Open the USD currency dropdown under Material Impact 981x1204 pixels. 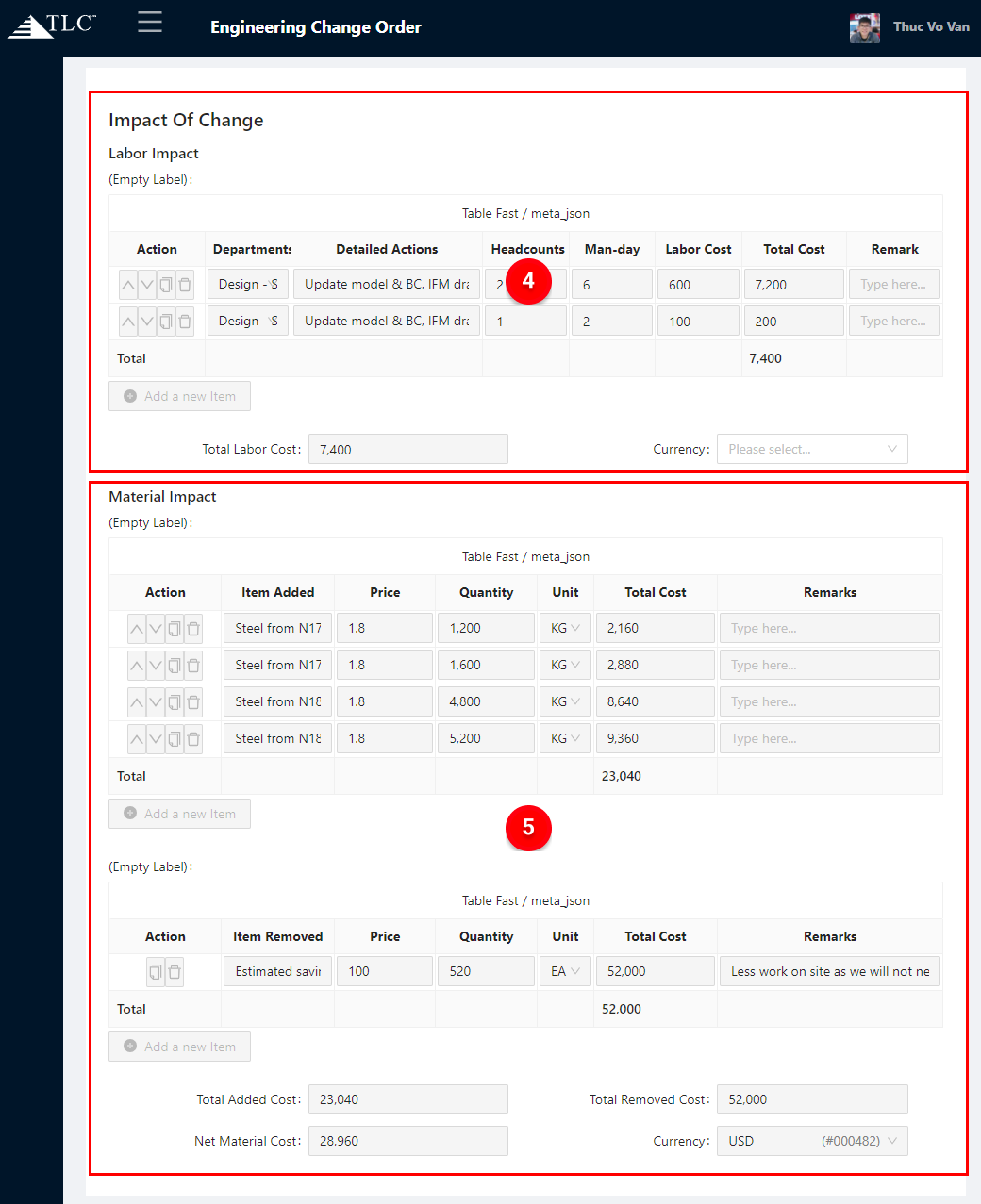coord(811,1141)
